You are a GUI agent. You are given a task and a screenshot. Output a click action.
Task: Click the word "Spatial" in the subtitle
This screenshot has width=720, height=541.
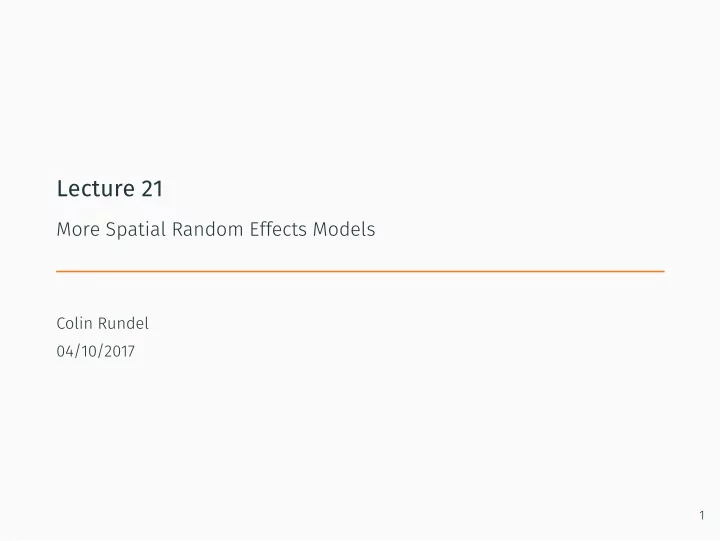[135, 230]
